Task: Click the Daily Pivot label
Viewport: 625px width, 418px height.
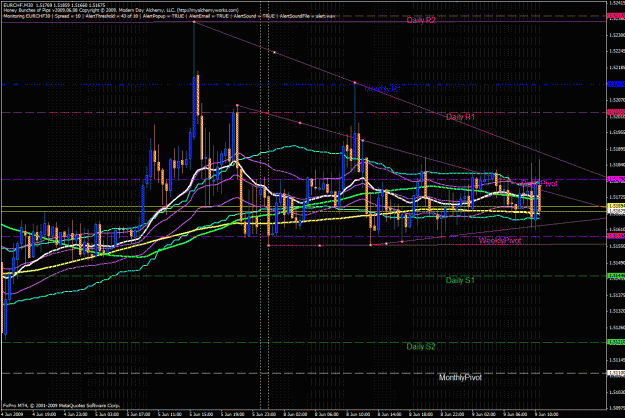Action: pos(539,184)
